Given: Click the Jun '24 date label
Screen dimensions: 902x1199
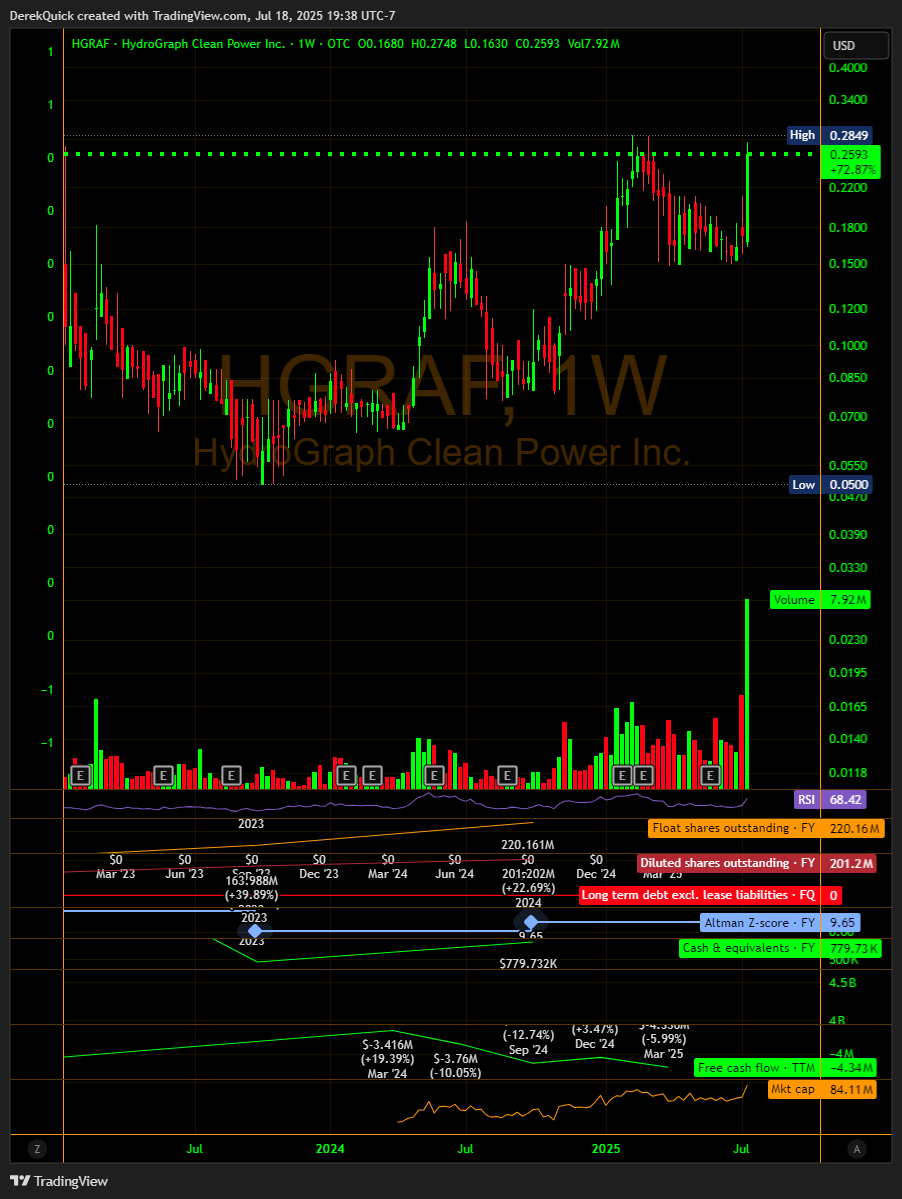Looking at the screenshot, I should (455, 874).
